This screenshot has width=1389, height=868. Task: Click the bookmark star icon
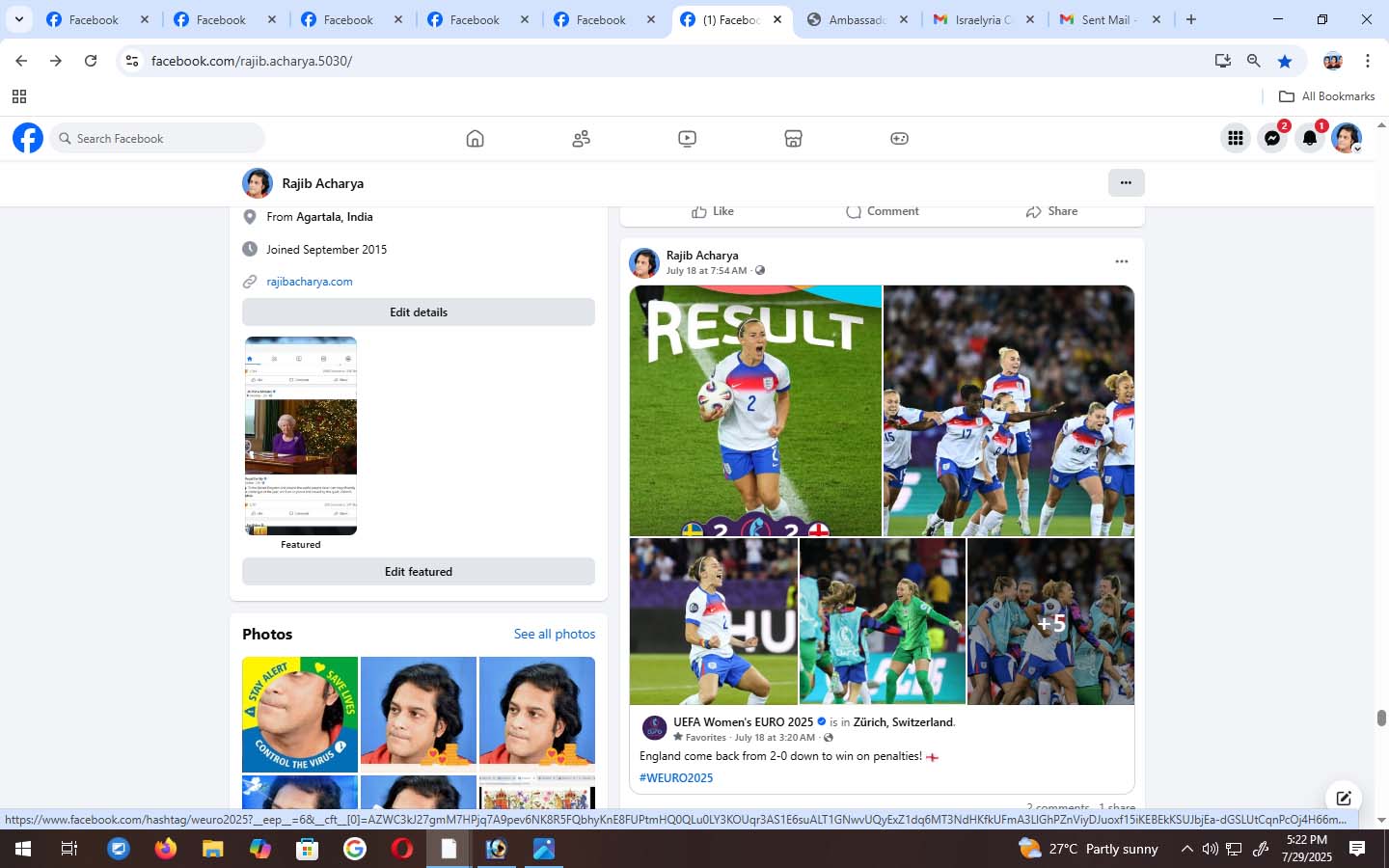point(1285,61)
